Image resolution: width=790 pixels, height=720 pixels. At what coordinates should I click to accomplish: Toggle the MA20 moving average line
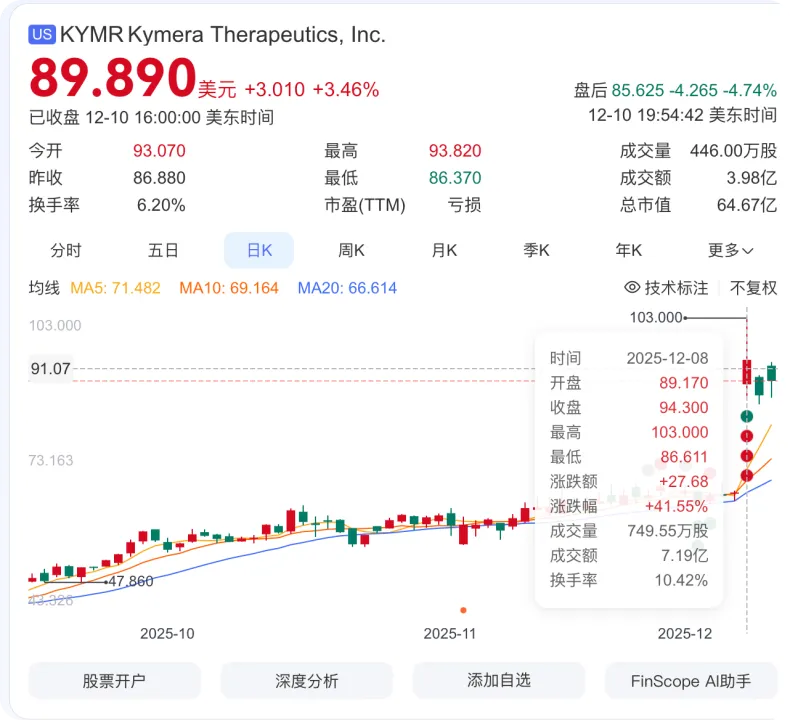coord(347,288)
